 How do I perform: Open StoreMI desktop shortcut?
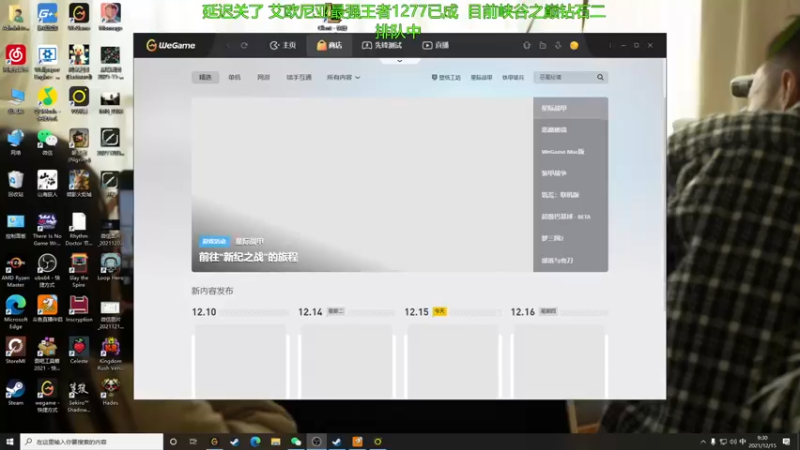pos(16,351)
